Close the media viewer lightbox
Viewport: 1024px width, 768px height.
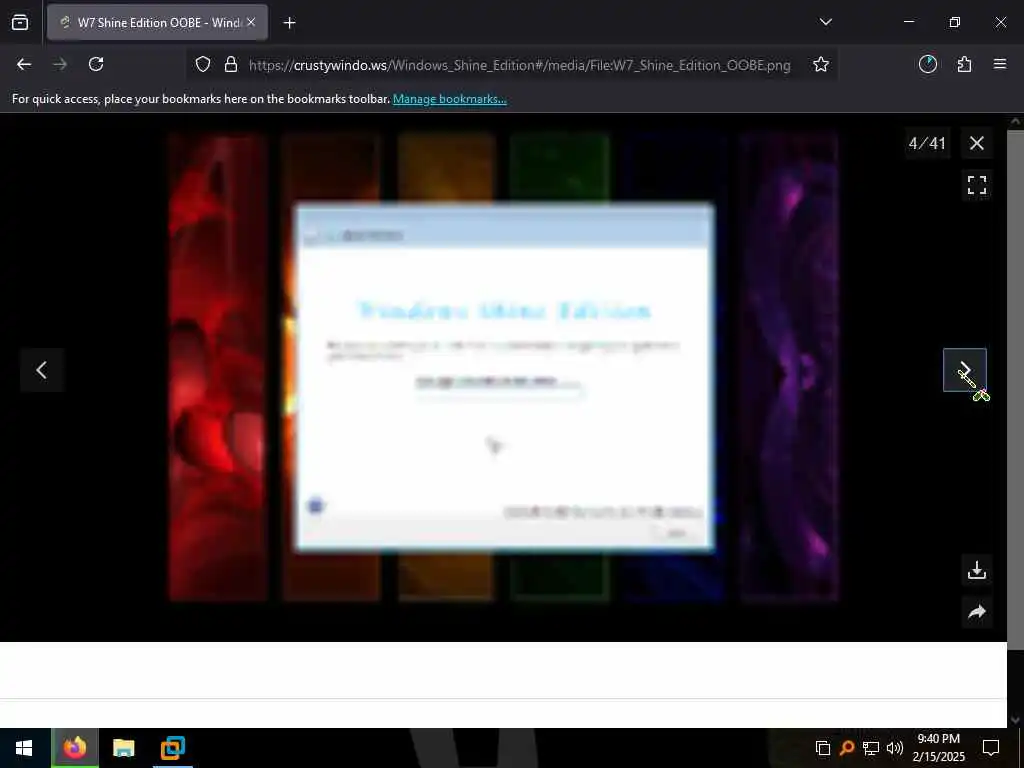[976, 143]
